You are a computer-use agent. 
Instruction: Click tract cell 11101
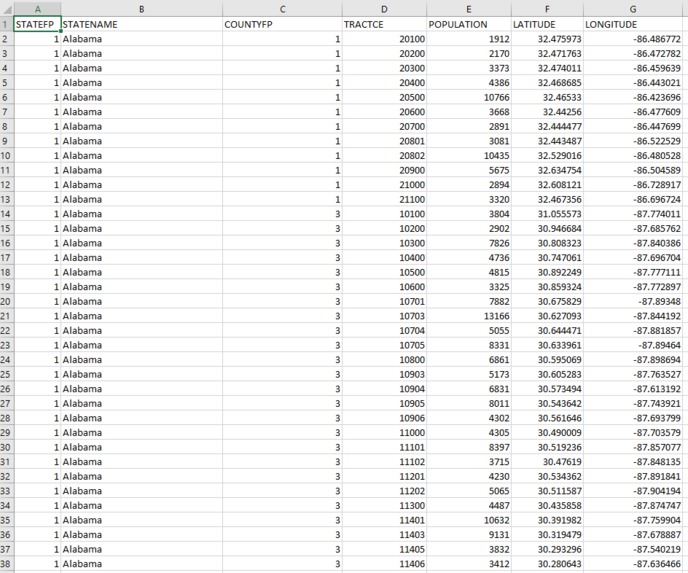(x=384, y=447)
